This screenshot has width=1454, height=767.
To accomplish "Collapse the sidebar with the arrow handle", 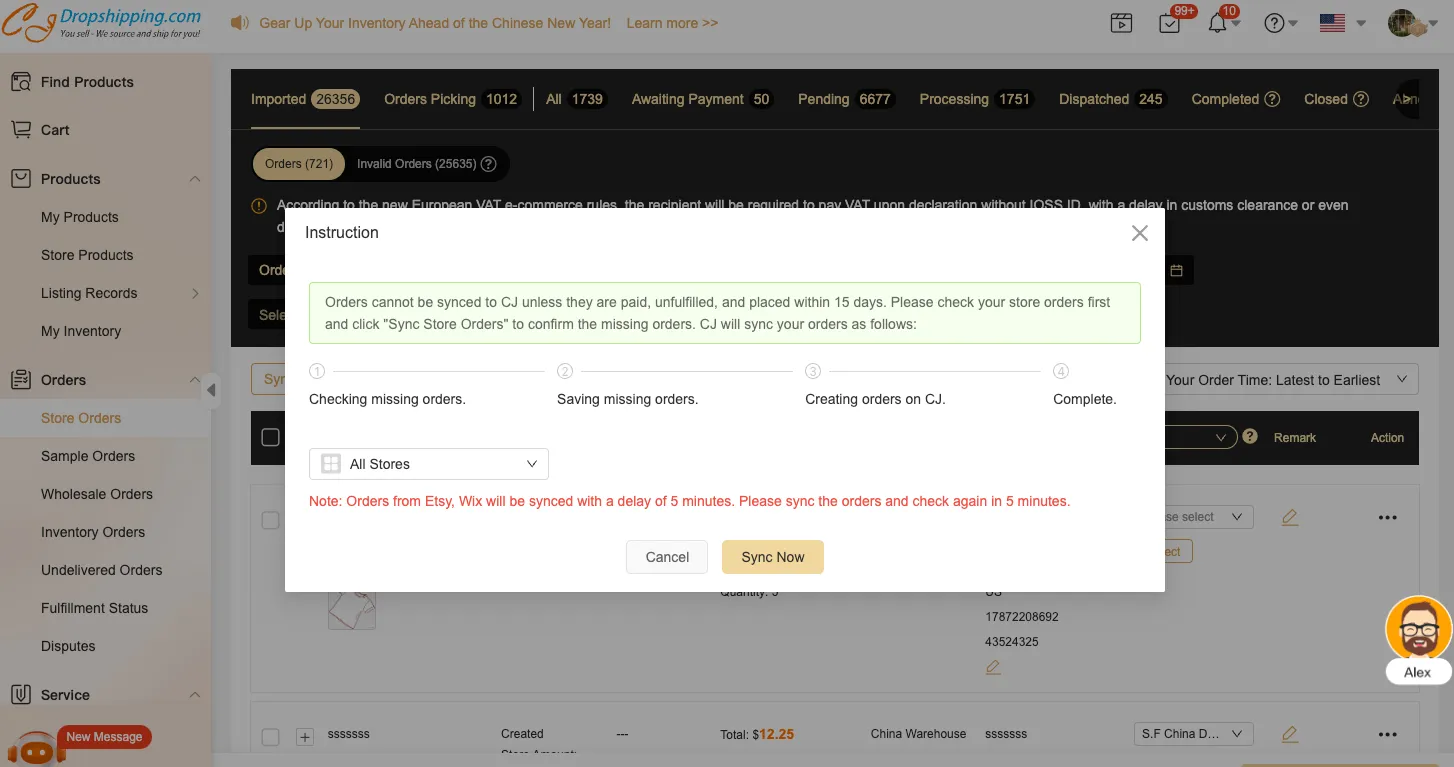I will [x=211, y=390].
